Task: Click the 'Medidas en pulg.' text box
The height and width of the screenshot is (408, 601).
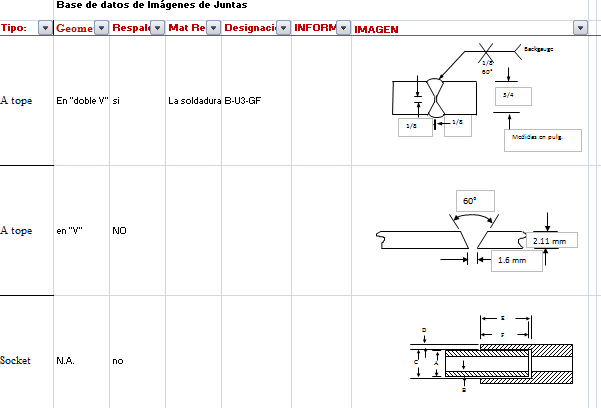Action: pos(542,139)
